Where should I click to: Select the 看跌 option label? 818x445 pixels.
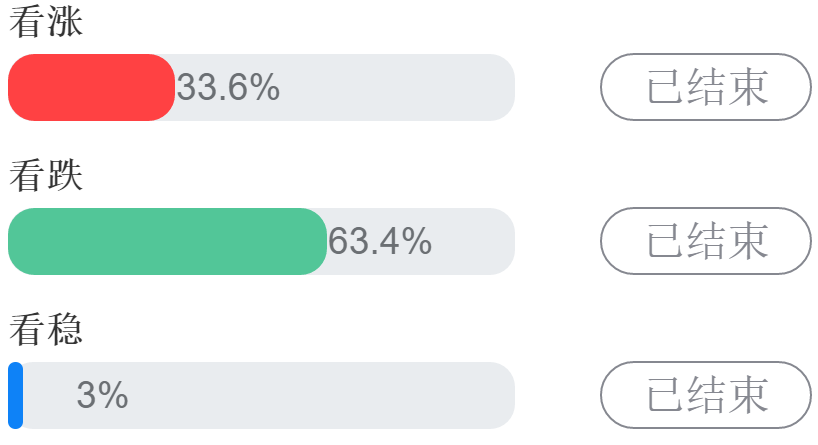point(46,177)
